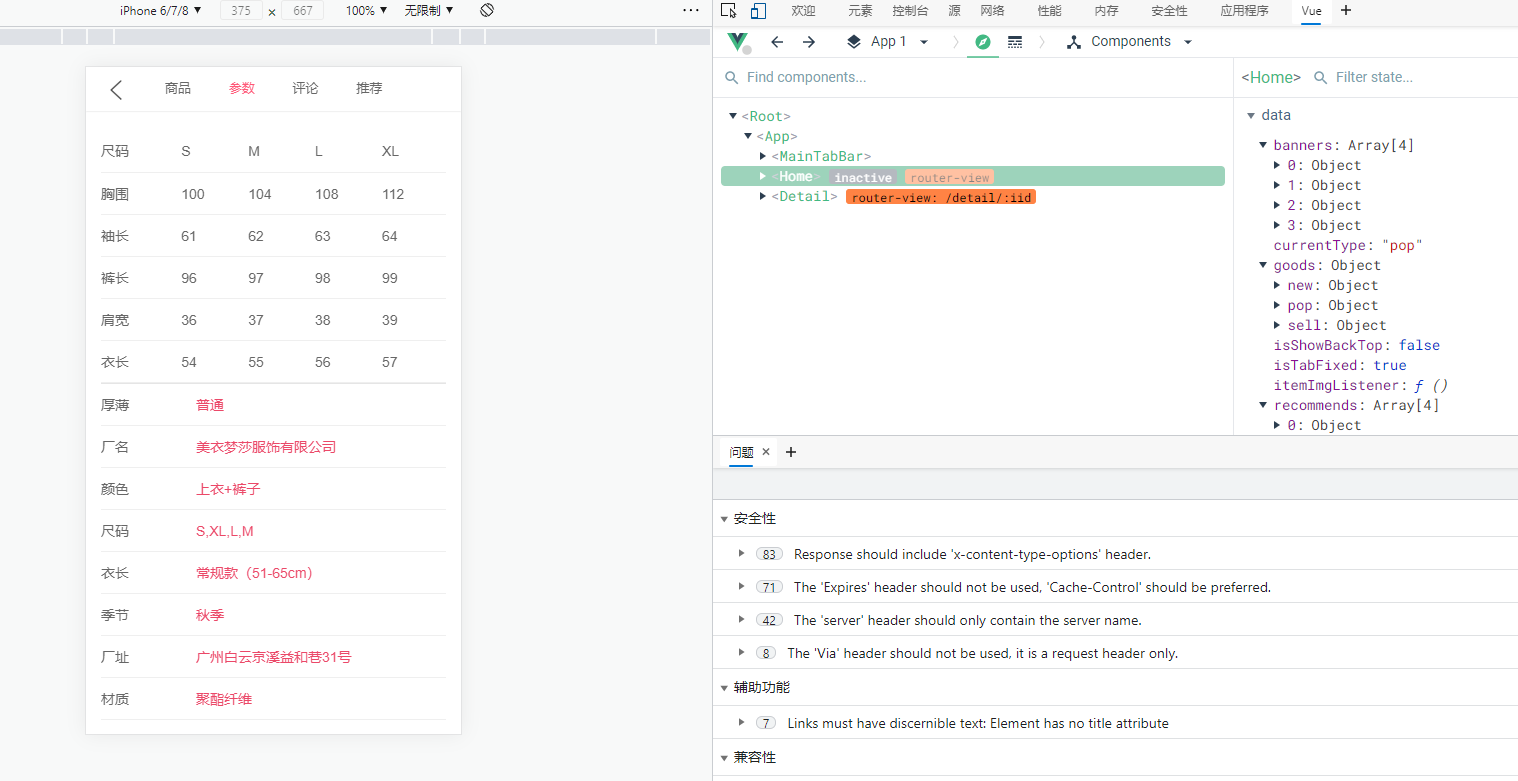1518x781 pixels.
Task: Collapse the App tree node
Action: [x=748, y=136]
